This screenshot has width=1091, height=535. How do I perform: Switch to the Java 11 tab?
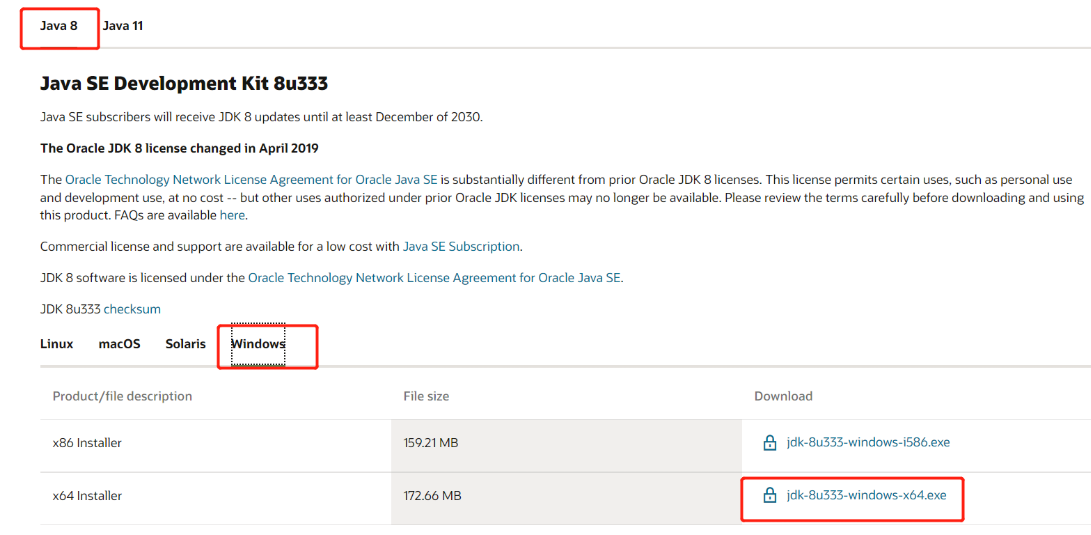click(123, 26)
